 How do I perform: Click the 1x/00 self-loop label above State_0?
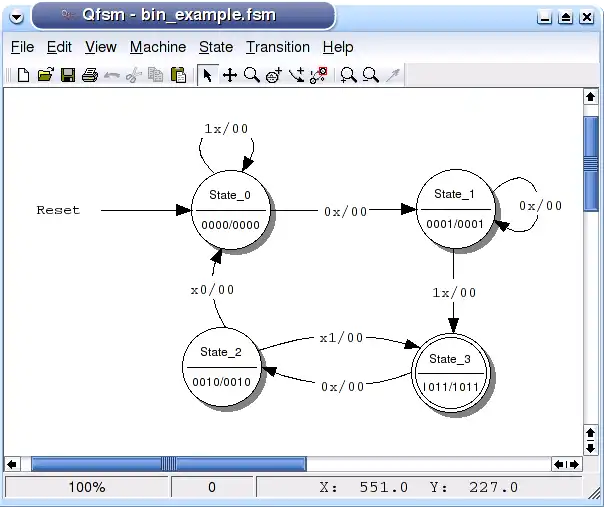[x=226, y=129]
